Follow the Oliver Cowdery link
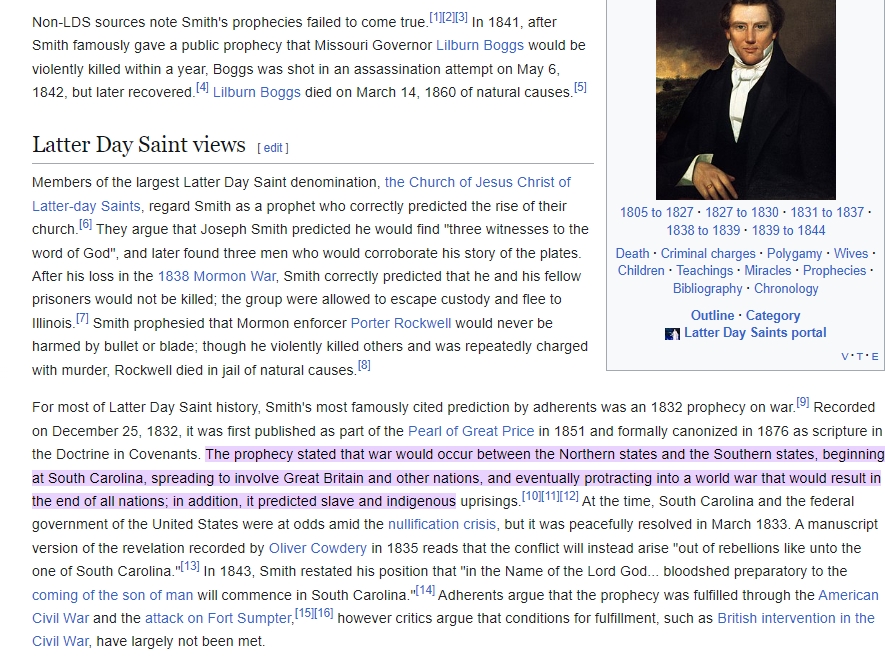This screenshot has height=666, width=885. point(318,548)
